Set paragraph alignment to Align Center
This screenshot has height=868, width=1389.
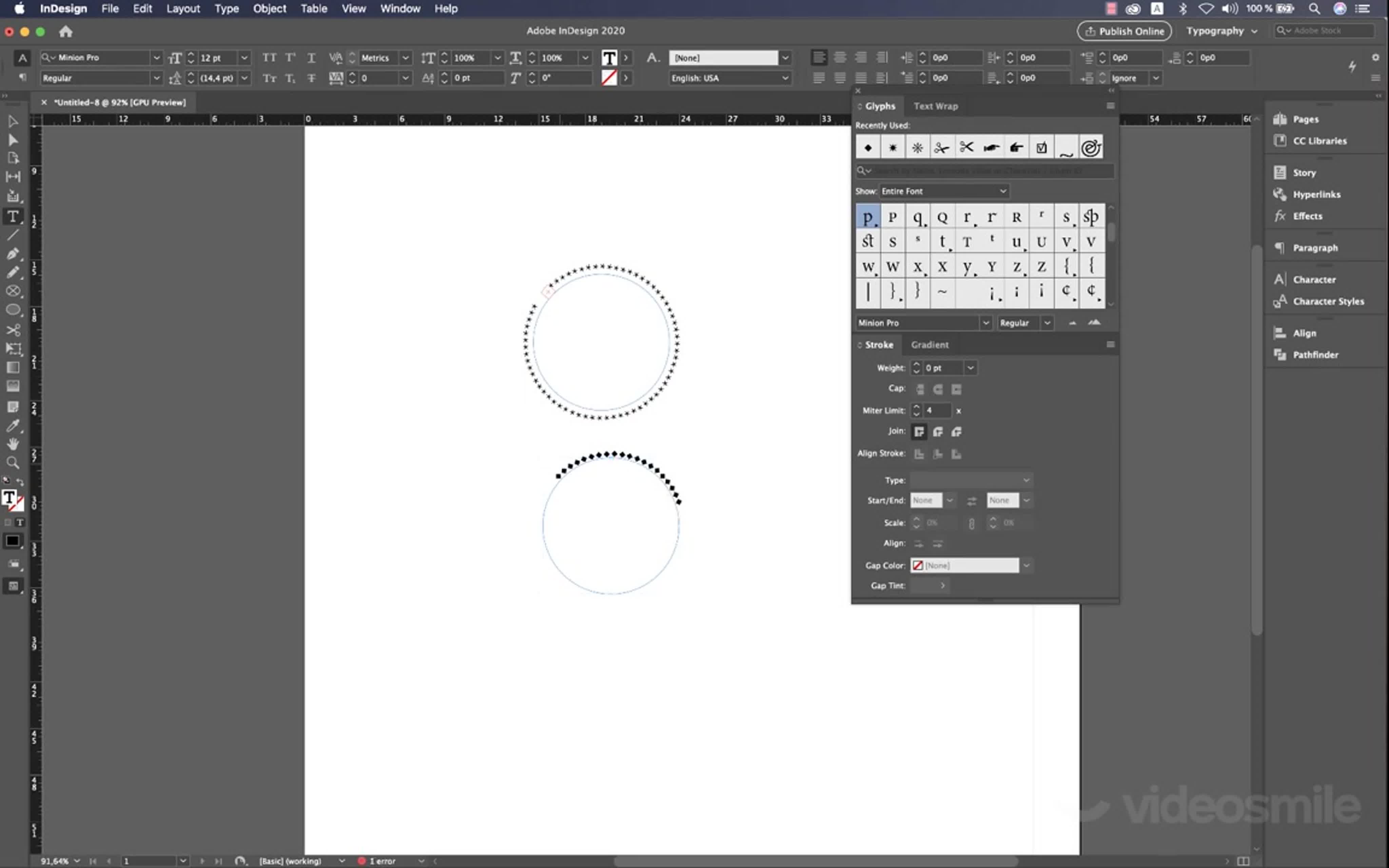pos(840,57)
